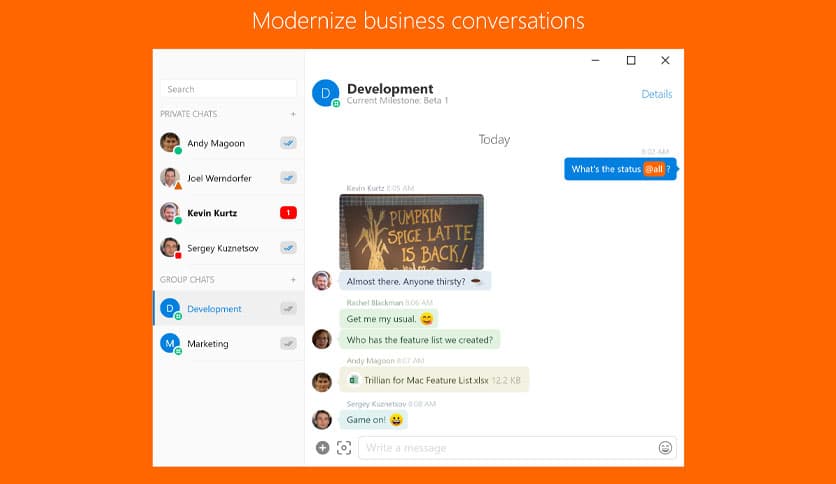836x484 pixels.
Task: Add a new private chat with plus
Action: [x=293, y=114]
